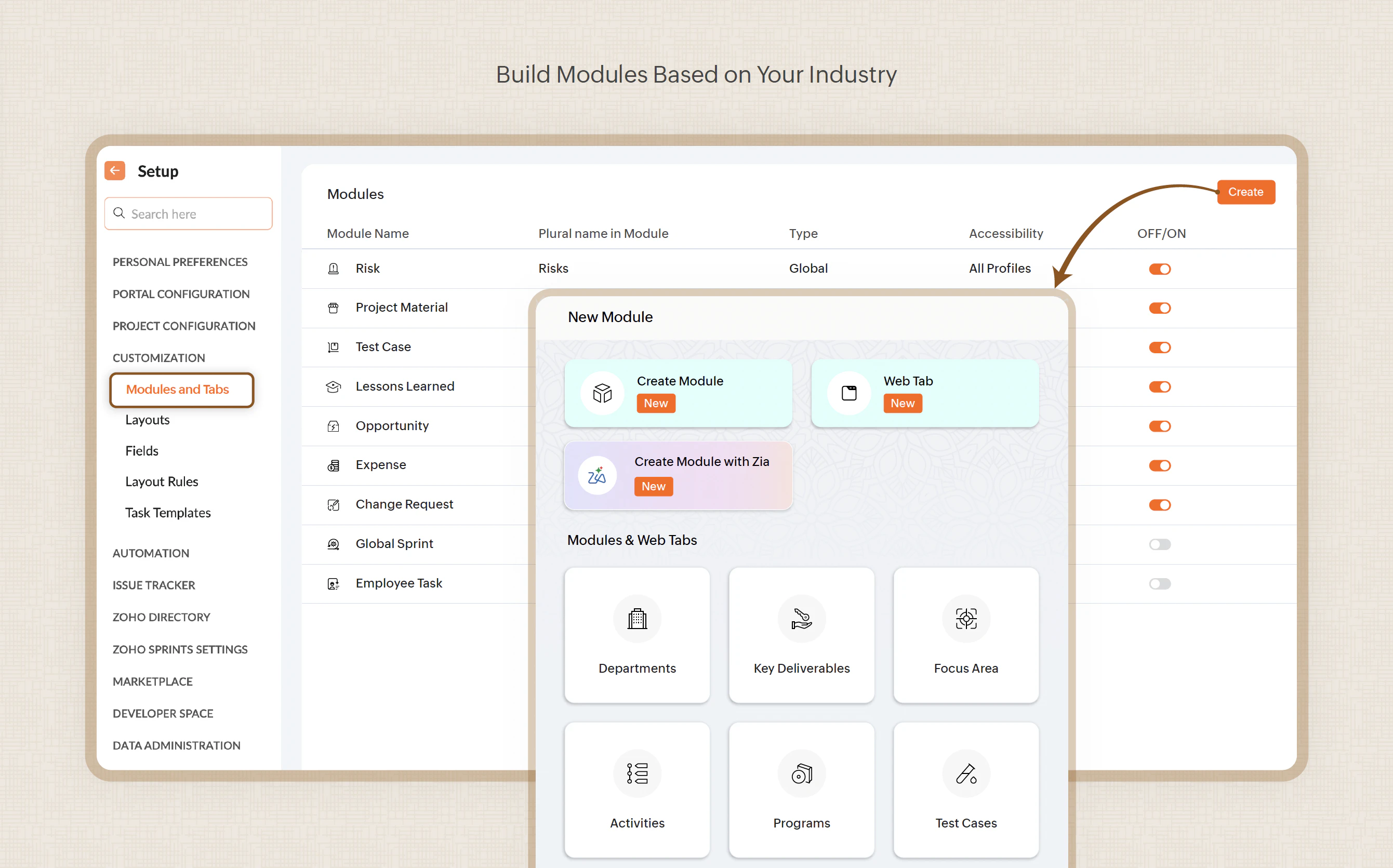Disable the Risk module toggle

pos(1159,269)
